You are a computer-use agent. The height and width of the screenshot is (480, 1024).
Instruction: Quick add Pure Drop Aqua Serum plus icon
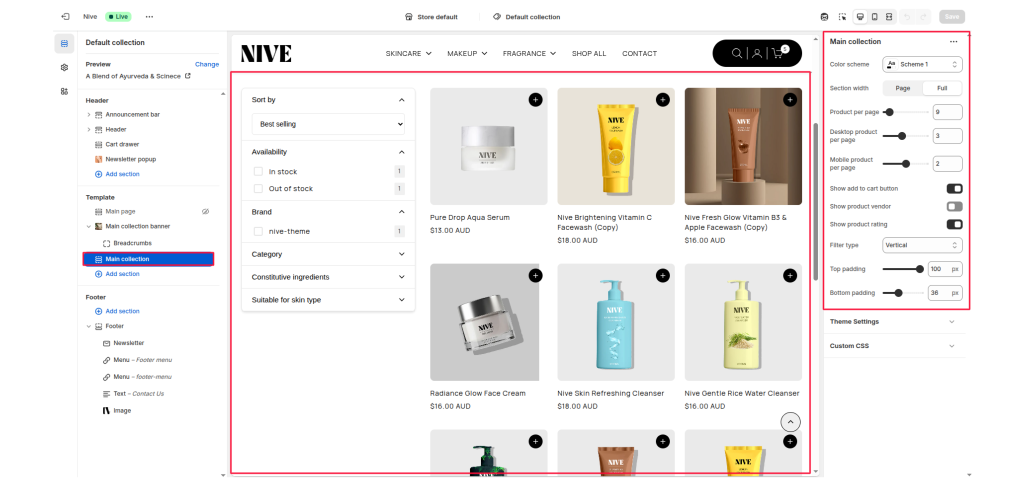point(535,99)
